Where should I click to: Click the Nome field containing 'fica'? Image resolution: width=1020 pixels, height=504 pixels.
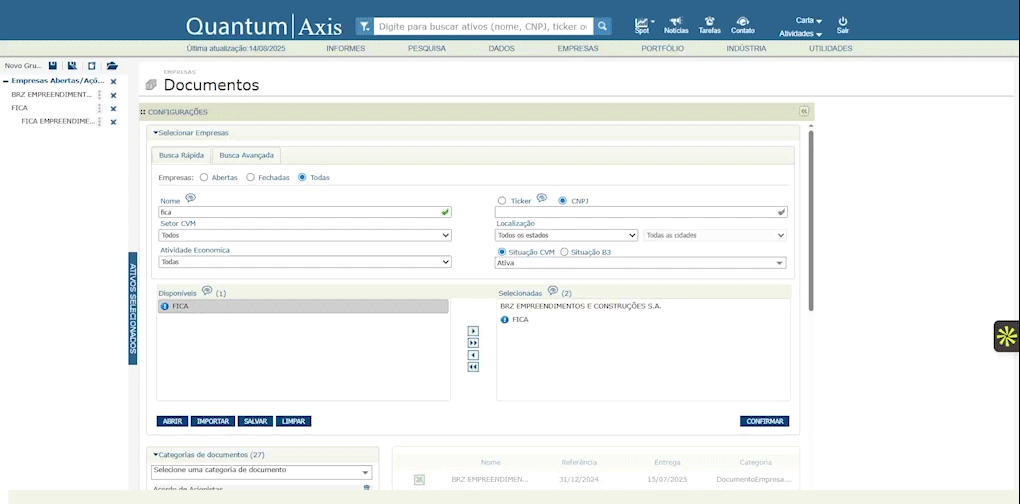pyautogui.click(x=304, y=212)
